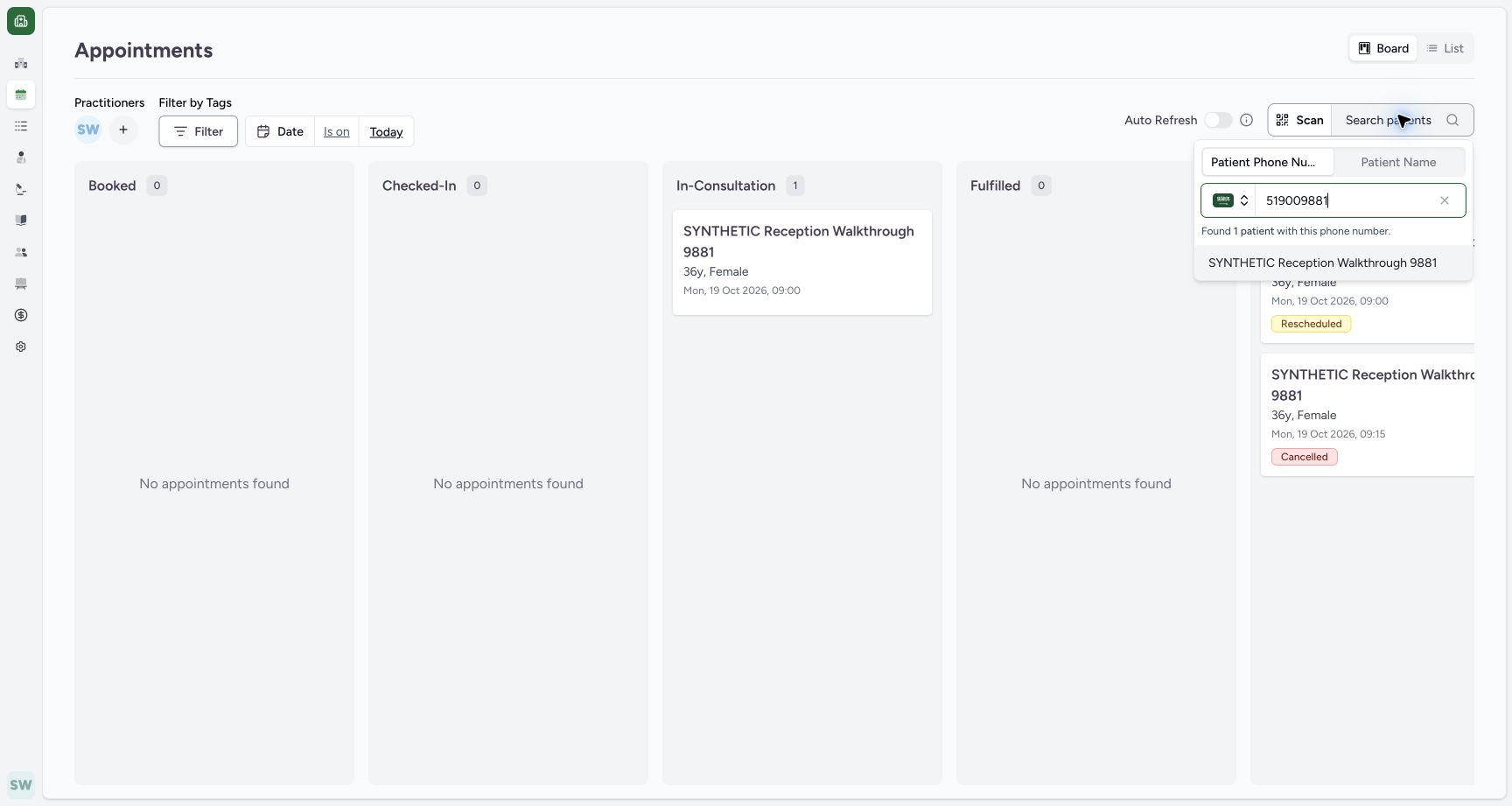Click 'Found 1 patient with this phone number.'
Image resolution: width=1512 pixels, height=806 pixels.
[1295, 231]
